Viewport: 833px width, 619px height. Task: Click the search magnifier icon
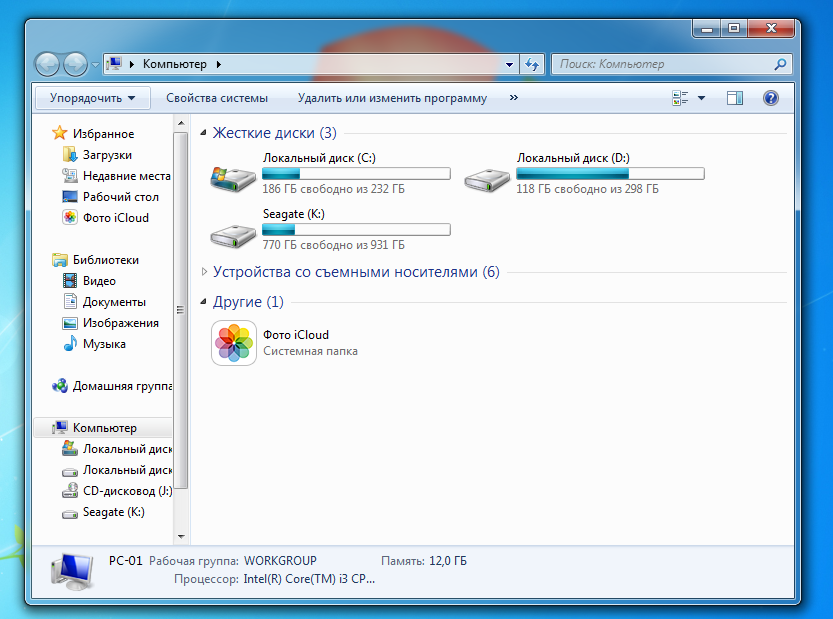(780, 64)
